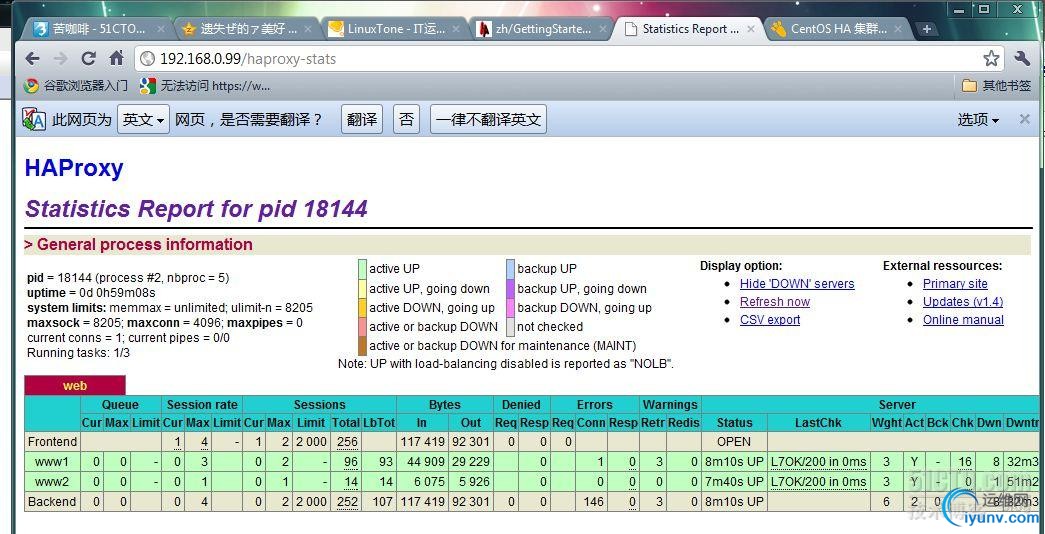Click the 否 decline button
Screen dimensions: 1045x534
pos(407,120)
